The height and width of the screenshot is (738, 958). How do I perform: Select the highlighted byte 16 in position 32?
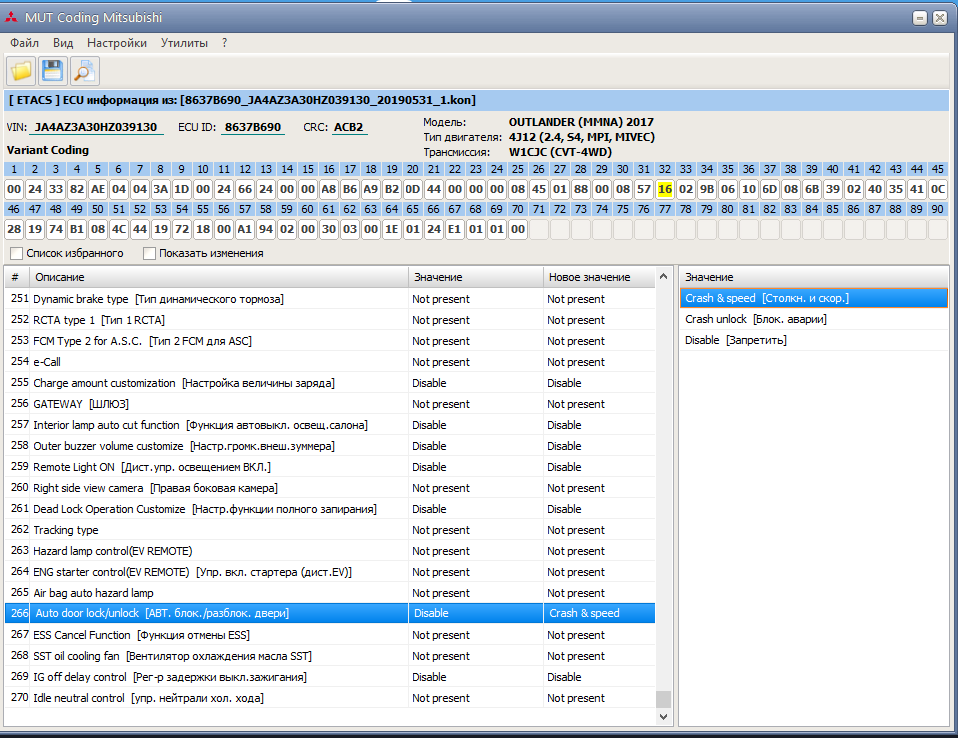coord(665,189)
